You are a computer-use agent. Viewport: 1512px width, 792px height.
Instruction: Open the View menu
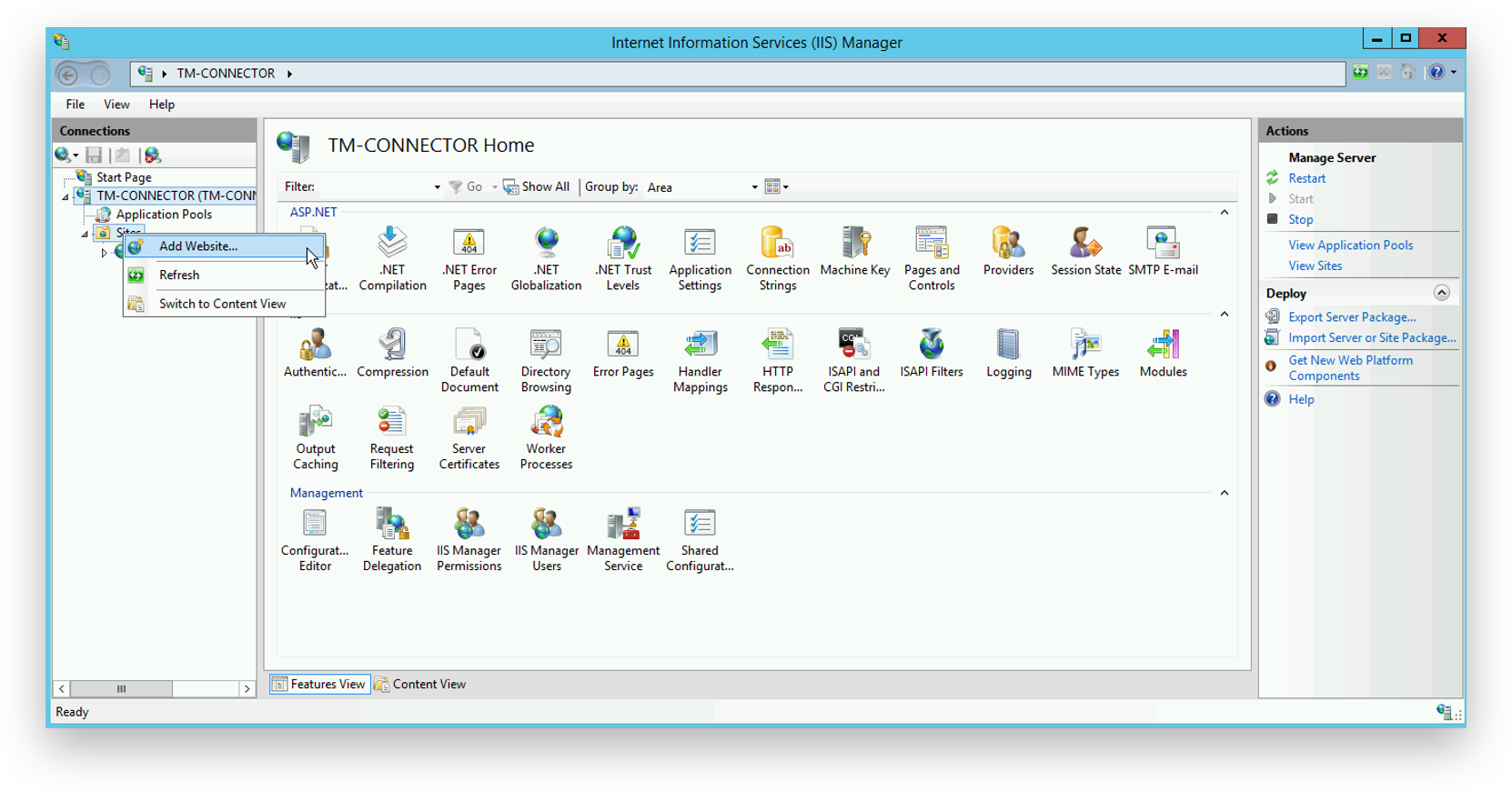(116, 105)
